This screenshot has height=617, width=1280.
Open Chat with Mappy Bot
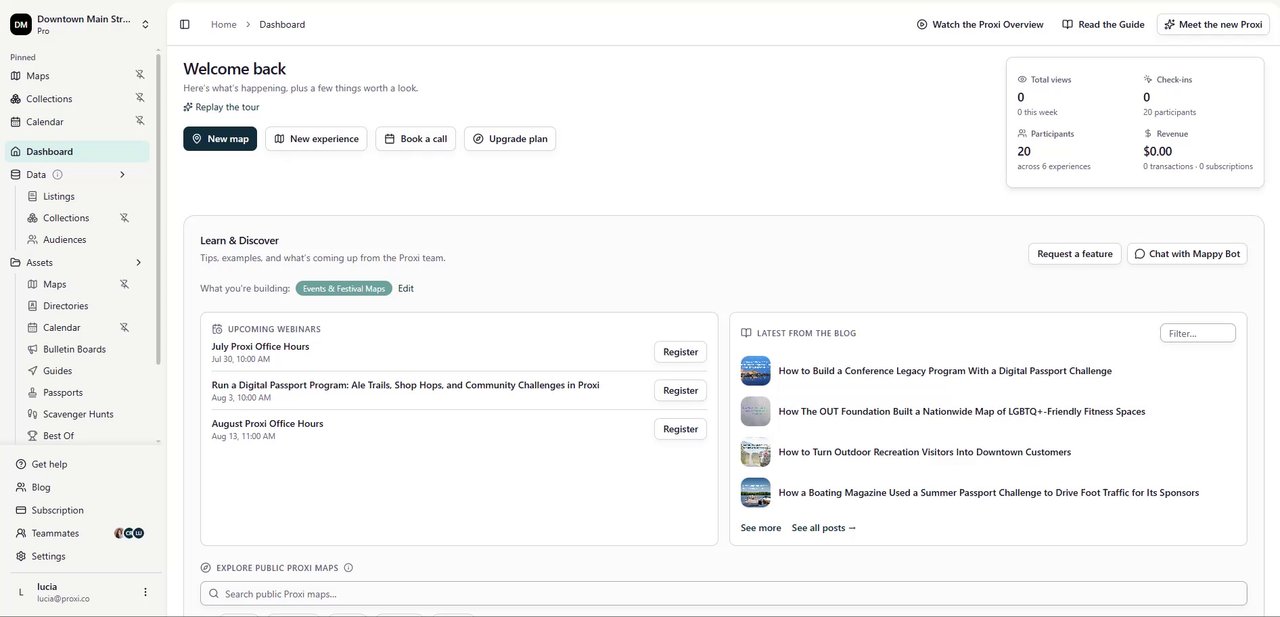click(1187, 254)
